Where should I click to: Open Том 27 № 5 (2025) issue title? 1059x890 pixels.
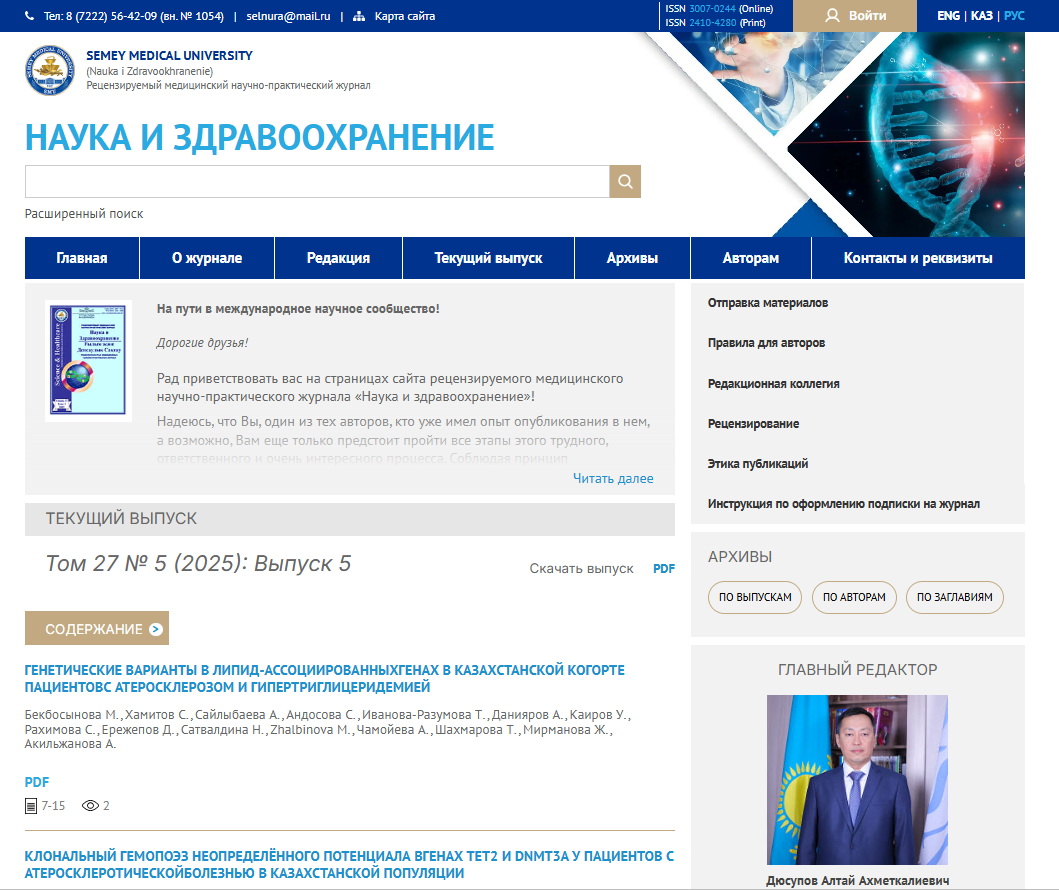(198, 563)
